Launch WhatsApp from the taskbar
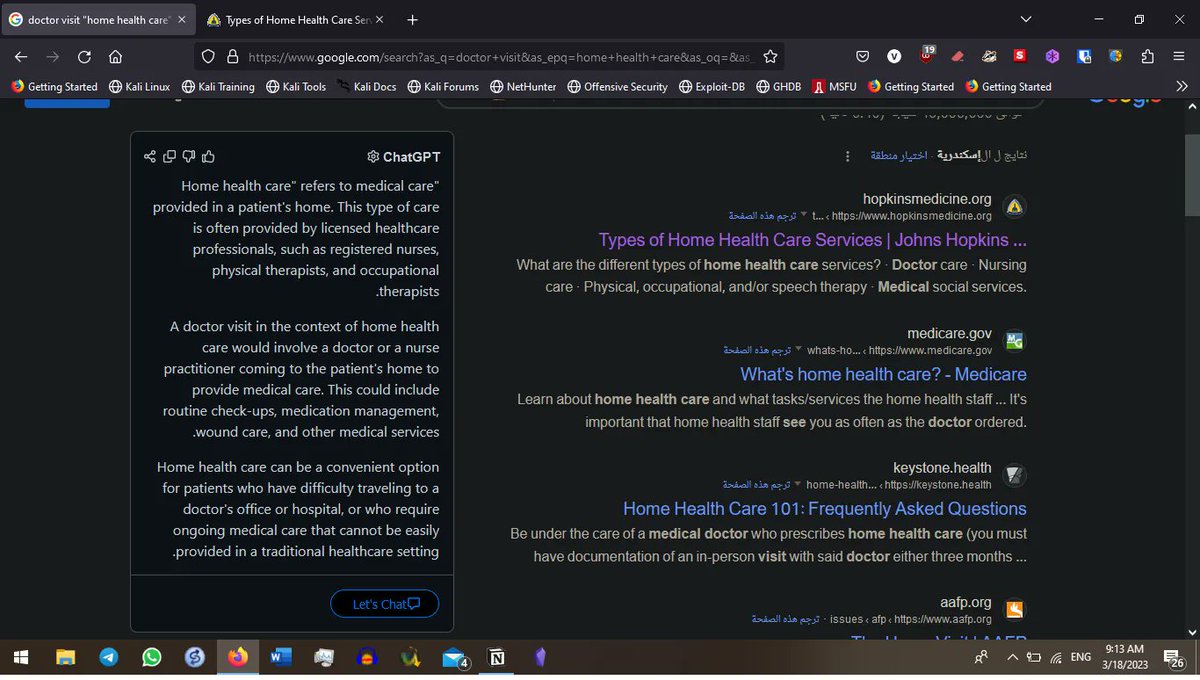Screen dimensions: 1200x680 click(152, 657)
